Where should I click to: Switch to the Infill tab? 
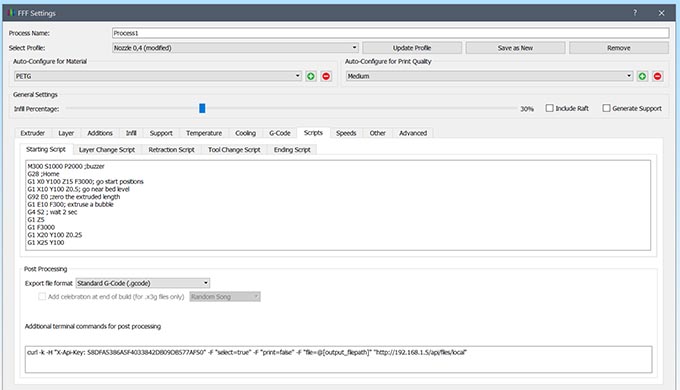(x=131, y=133)
